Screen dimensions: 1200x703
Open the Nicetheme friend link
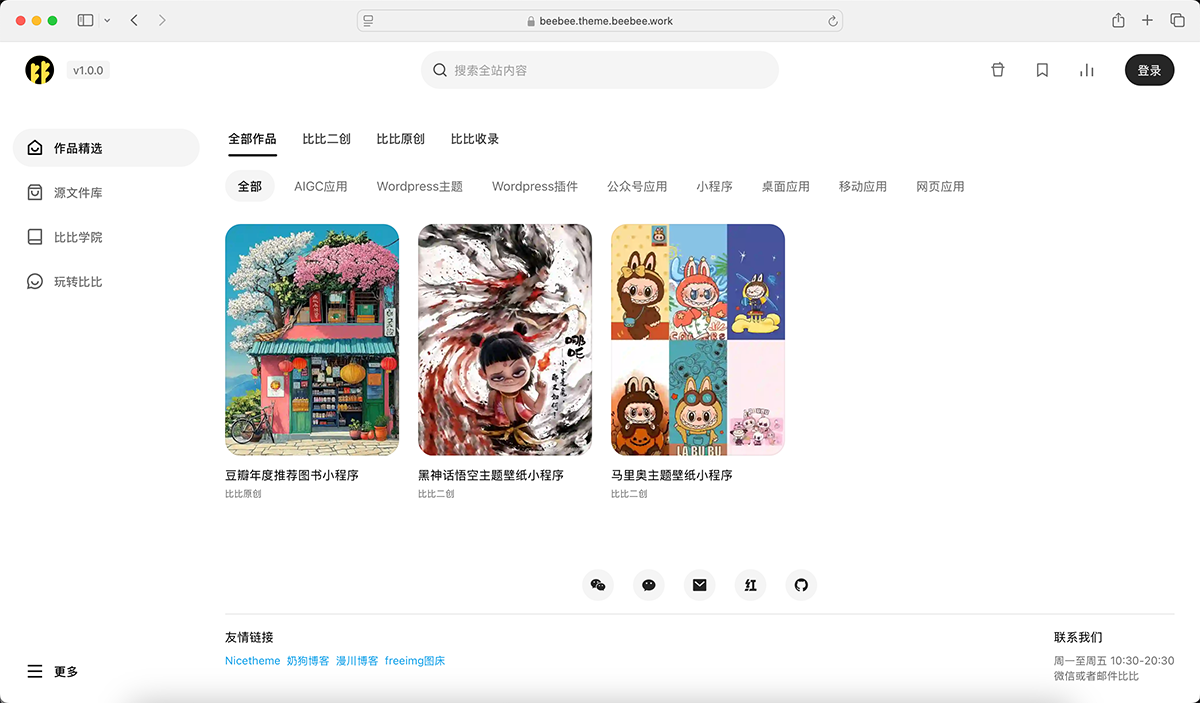coord(253,661)
